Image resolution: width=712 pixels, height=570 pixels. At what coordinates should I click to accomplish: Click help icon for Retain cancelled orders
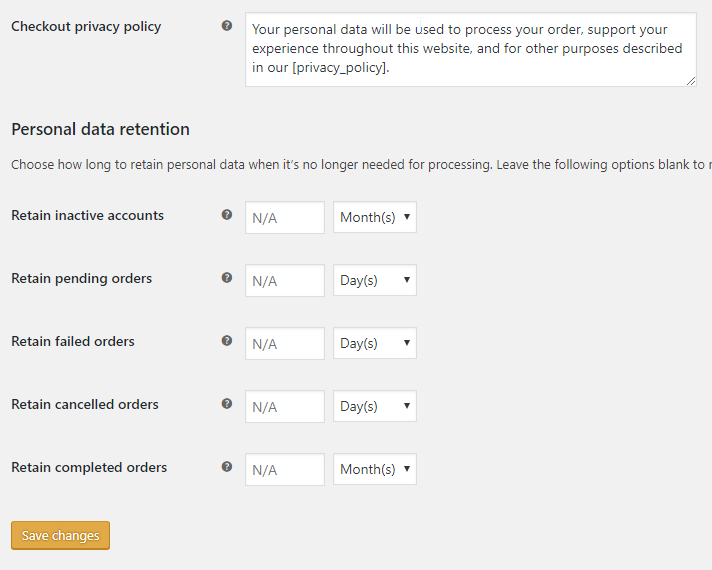click(227, 404)
